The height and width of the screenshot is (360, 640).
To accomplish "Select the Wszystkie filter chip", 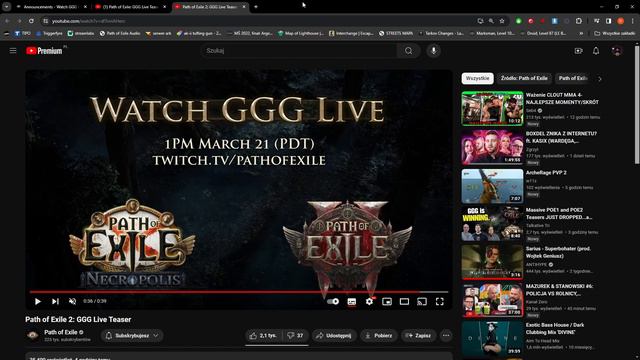I will 478,78.
